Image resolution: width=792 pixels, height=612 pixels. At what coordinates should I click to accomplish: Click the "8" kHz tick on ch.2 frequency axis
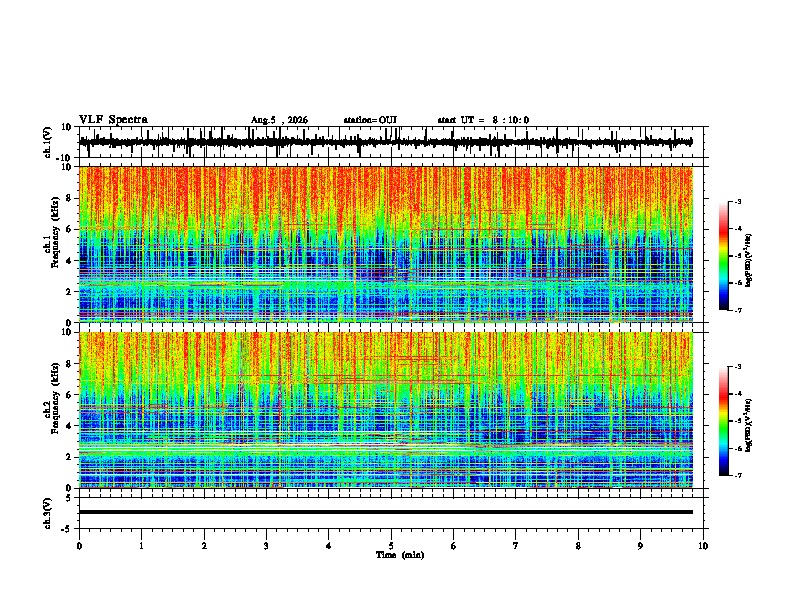[68, 364]
